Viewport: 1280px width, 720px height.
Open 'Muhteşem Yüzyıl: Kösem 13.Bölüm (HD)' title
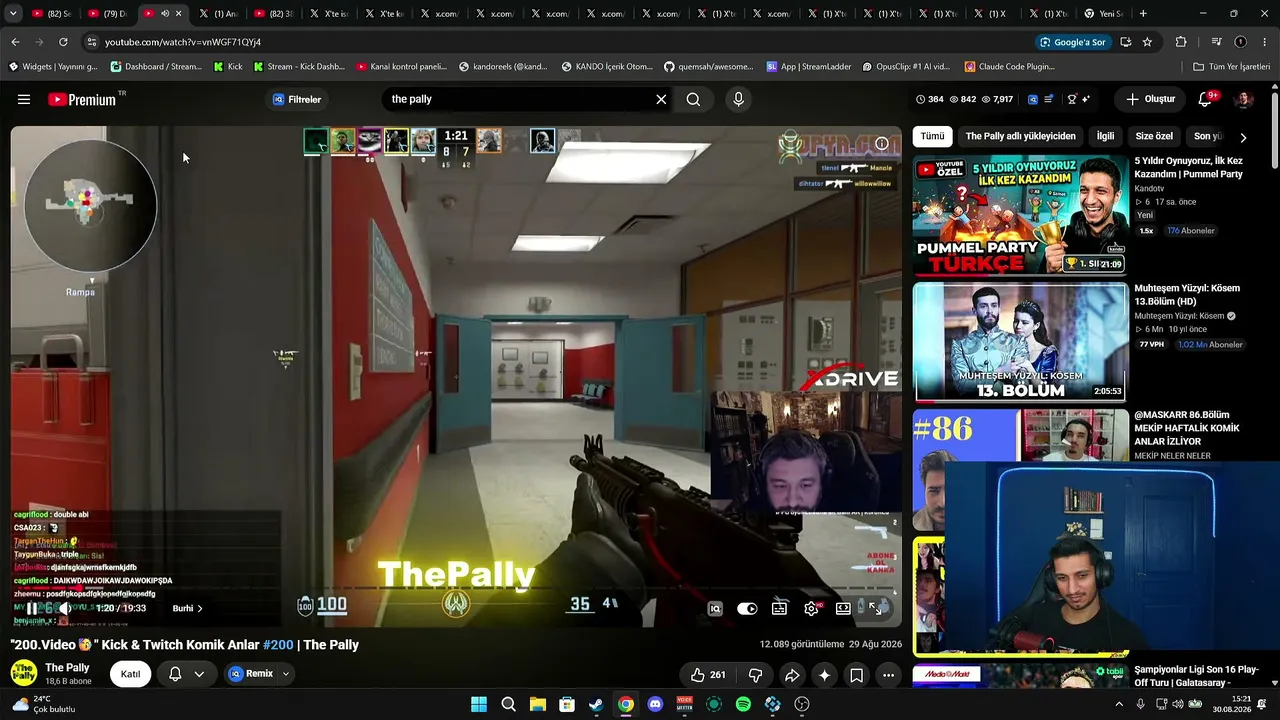1187,295
